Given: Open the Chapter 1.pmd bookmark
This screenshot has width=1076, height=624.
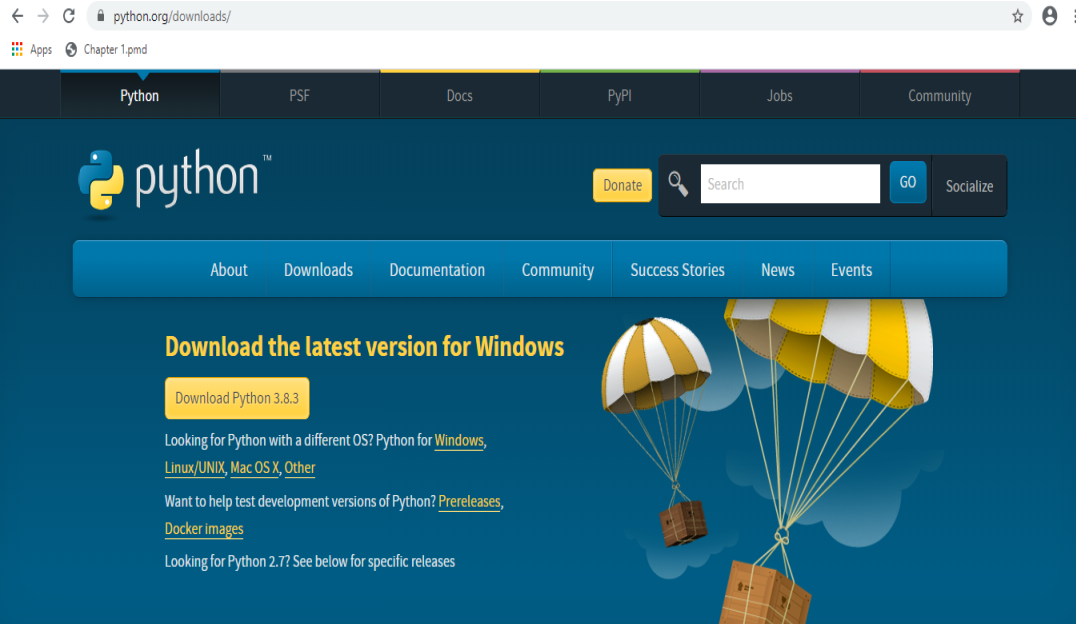Looking at the screenshot, I should [x=108, y=49].
